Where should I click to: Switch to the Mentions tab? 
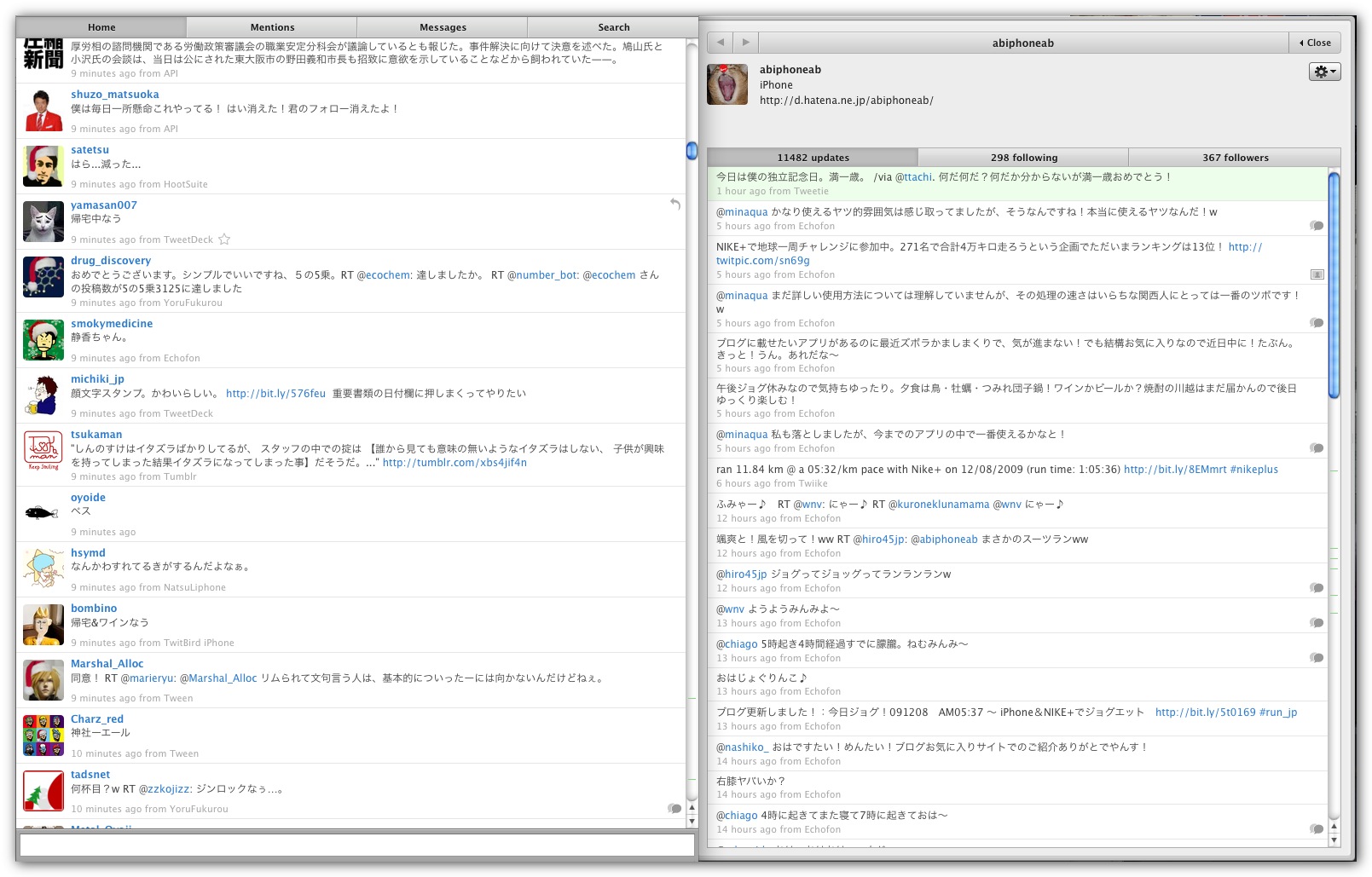pyautogui.click(x=272, y=27)
